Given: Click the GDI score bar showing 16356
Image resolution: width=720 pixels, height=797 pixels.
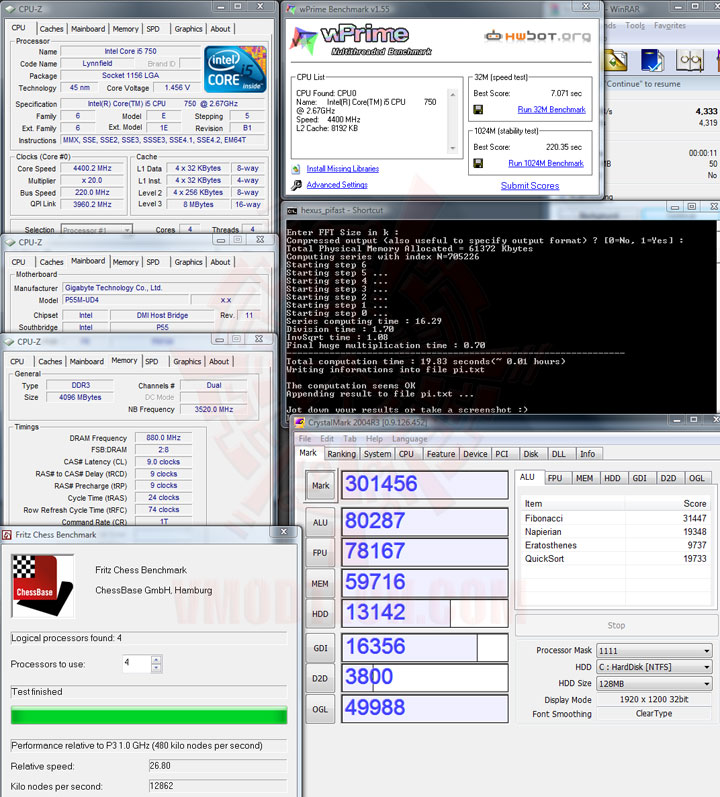Looking at the screenshot, I should click(x=425, y=648).
